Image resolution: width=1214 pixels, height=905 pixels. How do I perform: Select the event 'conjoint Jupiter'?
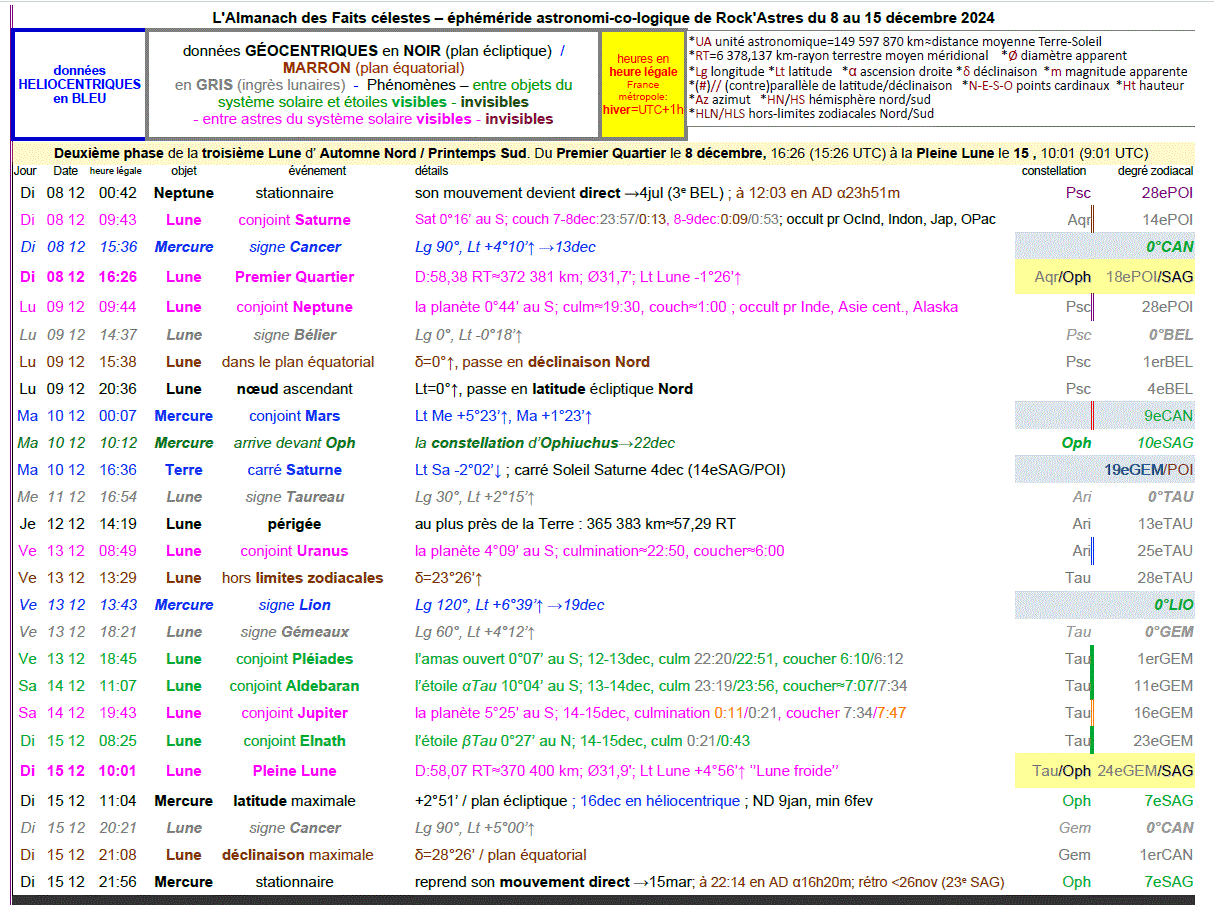[294, 713]
